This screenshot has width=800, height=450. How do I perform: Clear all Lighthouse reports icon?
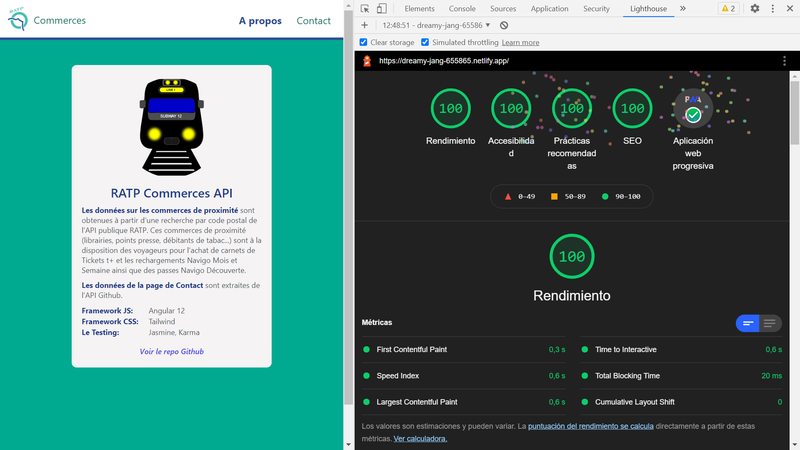(504, 25)
